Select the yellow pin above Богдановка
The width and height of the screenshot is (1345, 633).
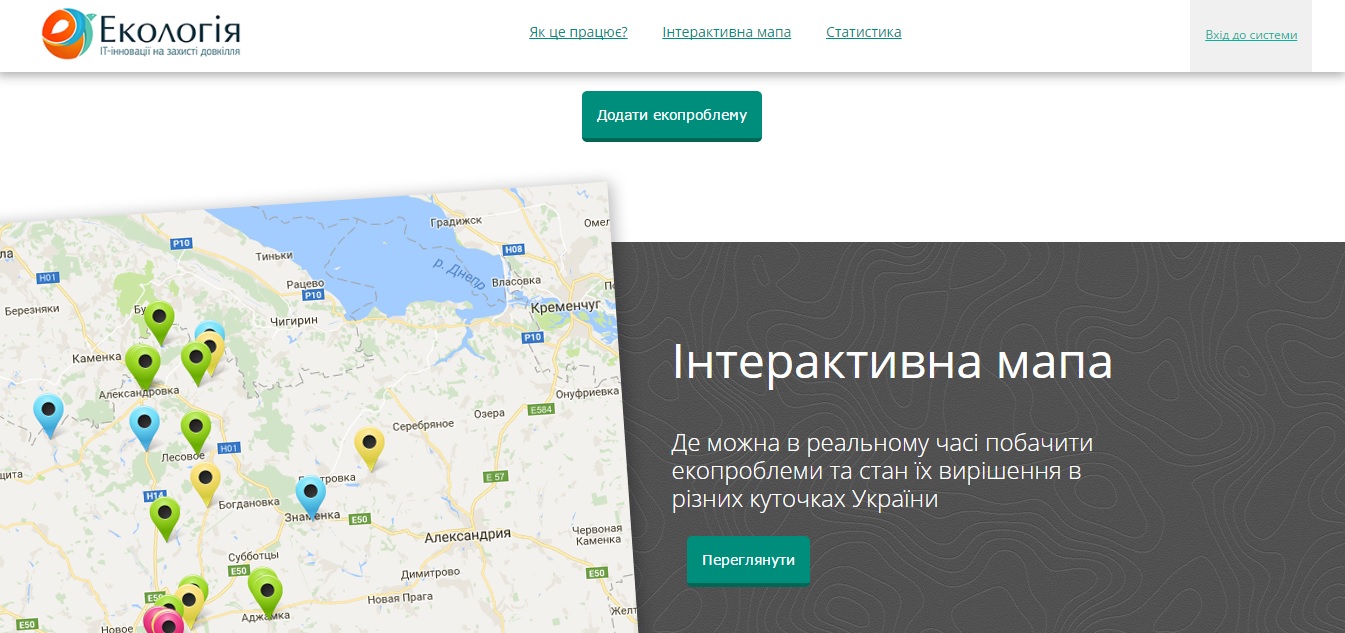pos(205,484)
